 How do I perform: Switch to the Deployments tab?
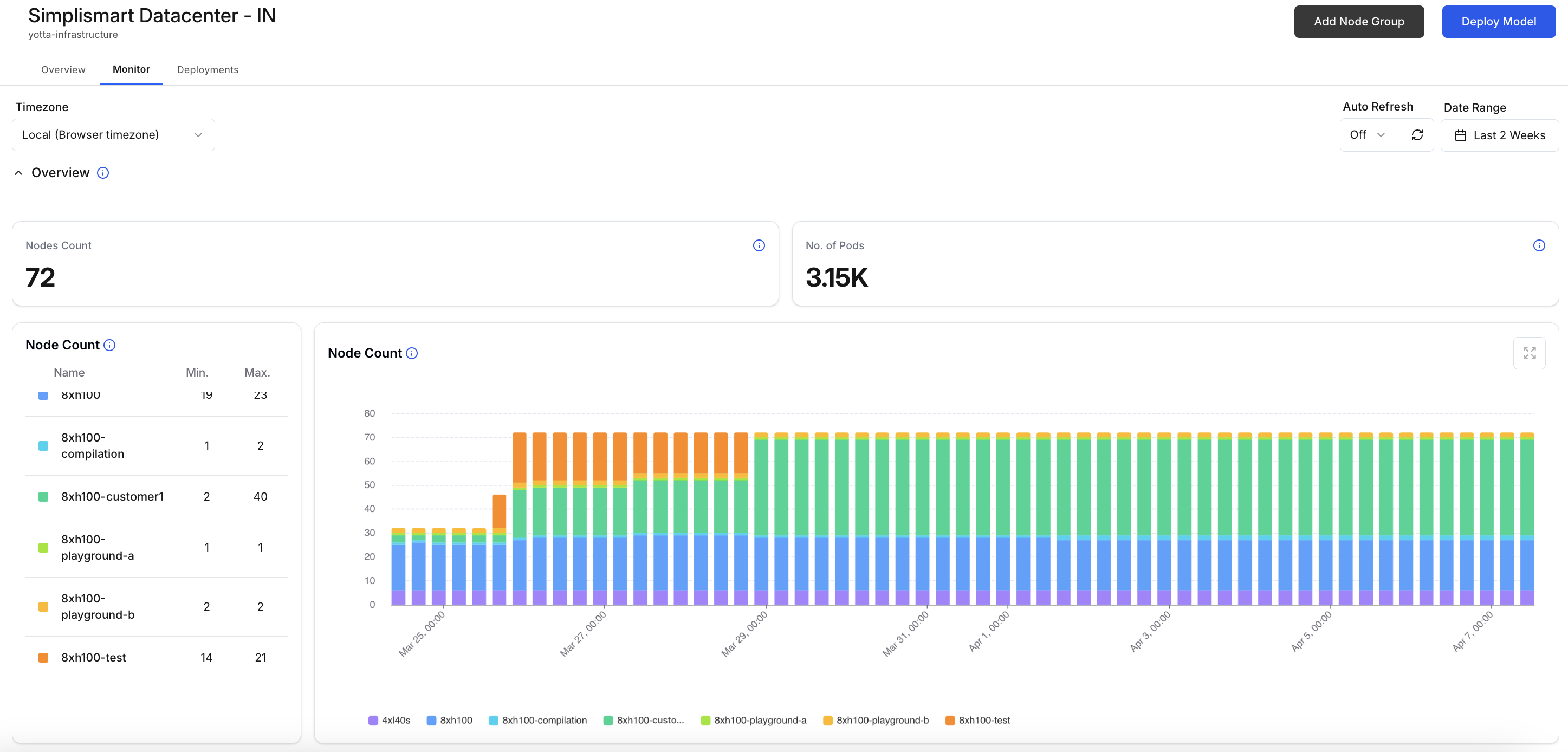[x=208, y=69]
